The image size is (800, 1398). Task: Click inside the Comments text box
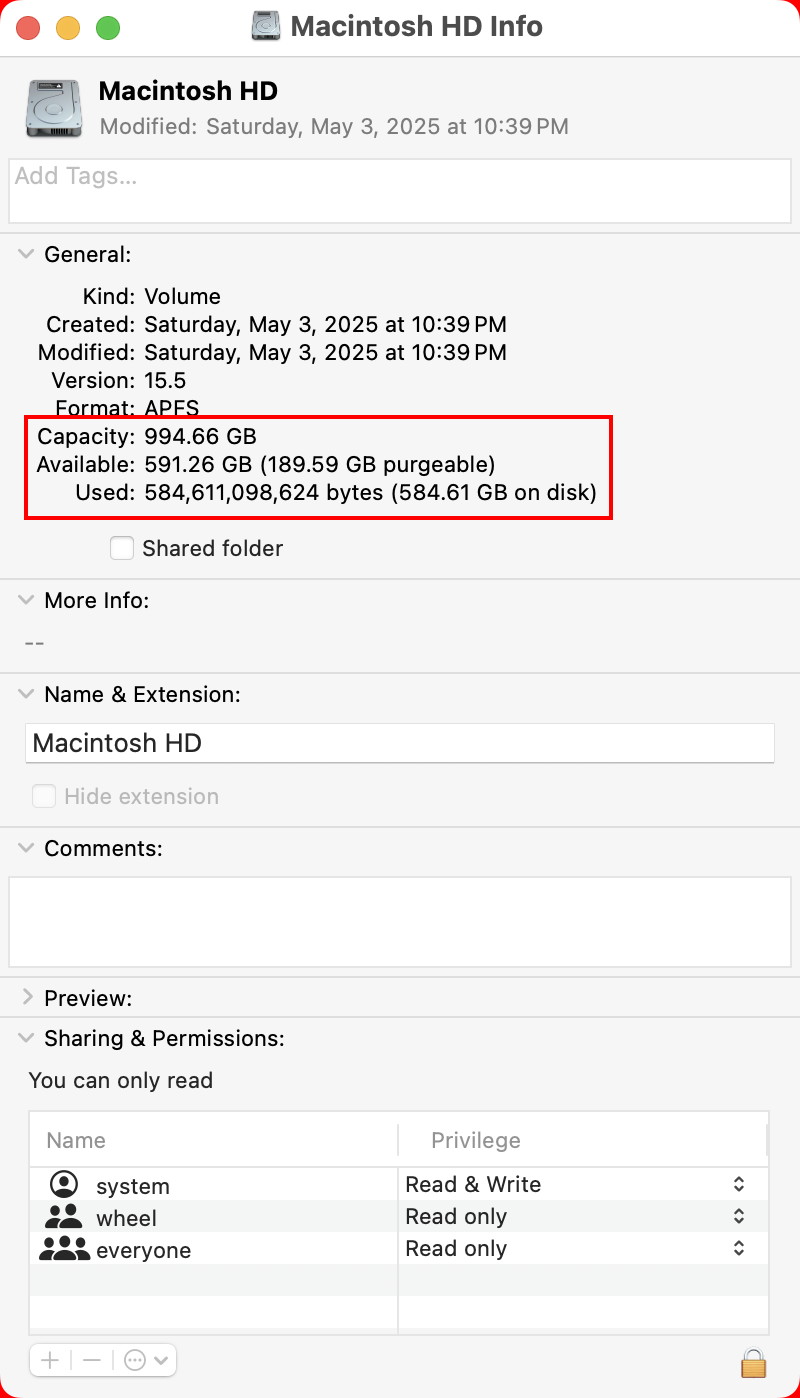point(400,920)
